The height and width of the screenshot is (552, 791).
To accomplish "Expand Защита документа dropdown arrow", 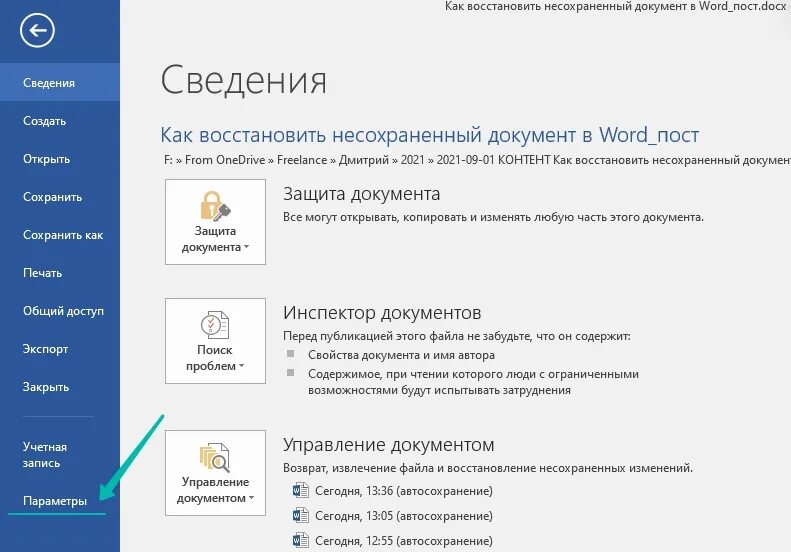I will pyautogui.click(x=247, y=247).
